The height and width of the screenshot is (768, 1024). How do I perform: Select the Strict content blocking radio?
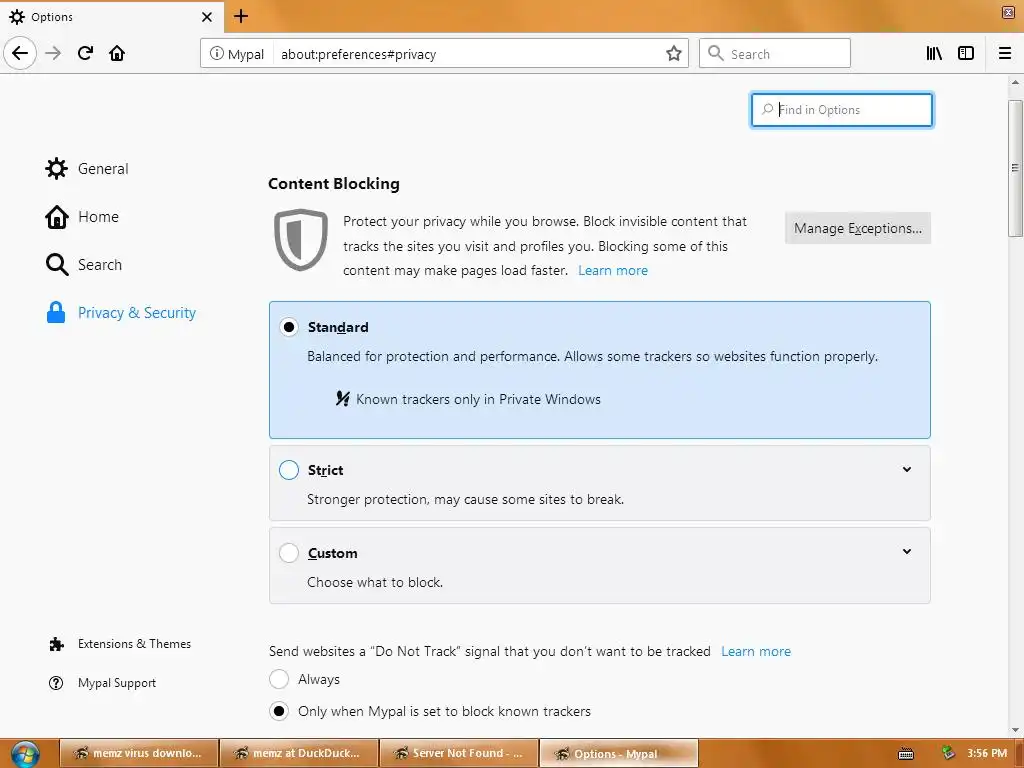pos(289,470)
